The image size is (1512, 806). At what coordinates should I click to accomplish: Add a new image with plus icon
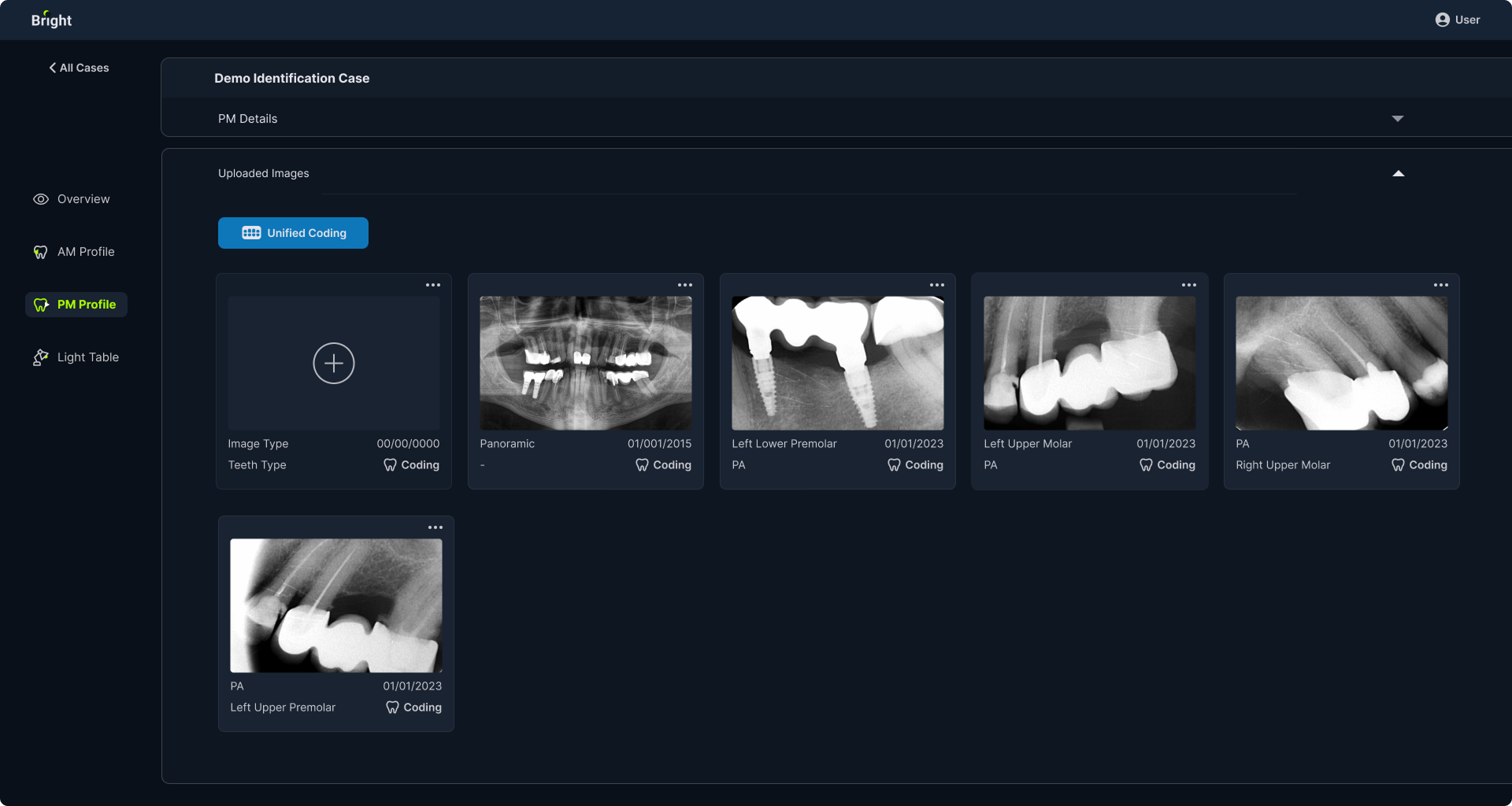point(334,363)
